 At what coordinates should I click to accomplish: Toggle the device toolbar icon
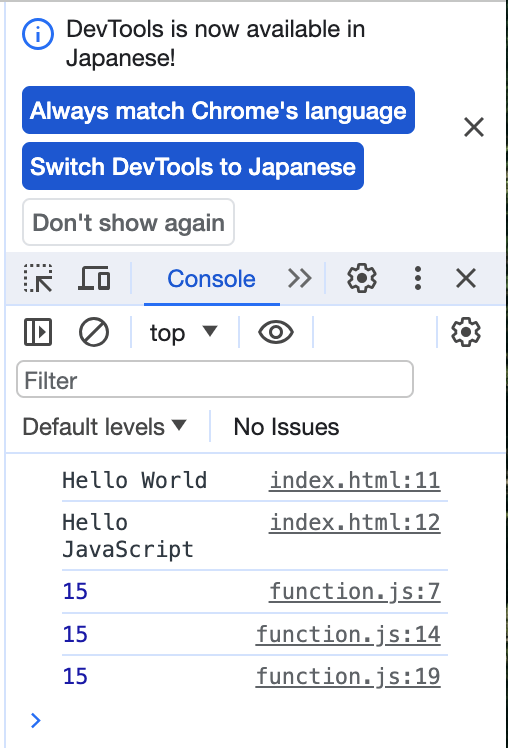tap(94, 278)
